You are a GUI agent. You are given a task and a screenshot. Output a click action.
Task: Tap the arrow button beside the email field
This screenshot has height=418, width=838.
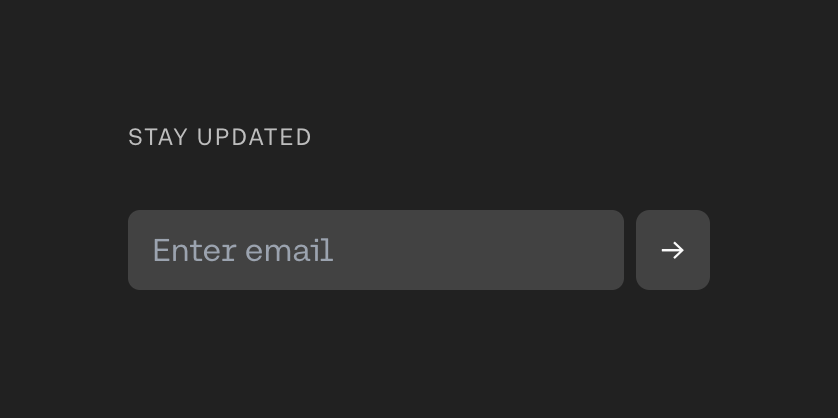pyautogui.click(x=672, y=250)
